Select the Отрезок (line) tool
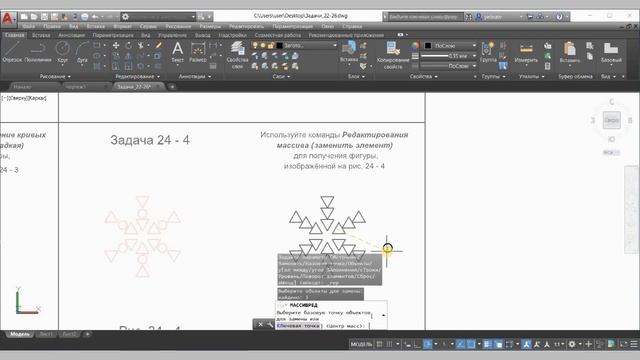Viewport: 640px width, 360px height. (x=12, y=52)
